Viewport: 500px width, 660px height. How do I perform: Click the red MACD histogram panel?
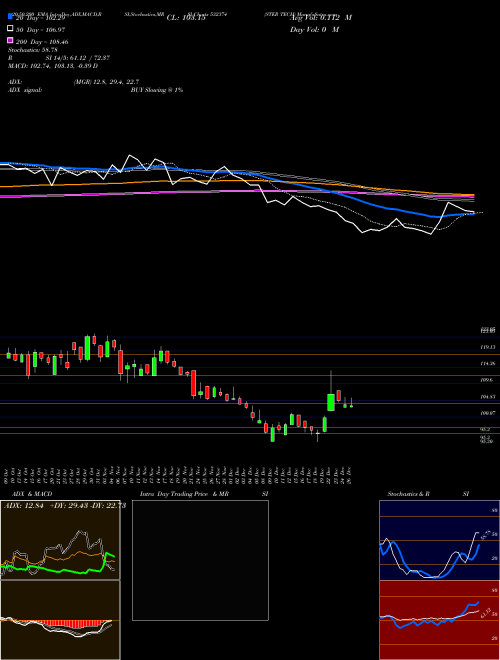point(60,620)
